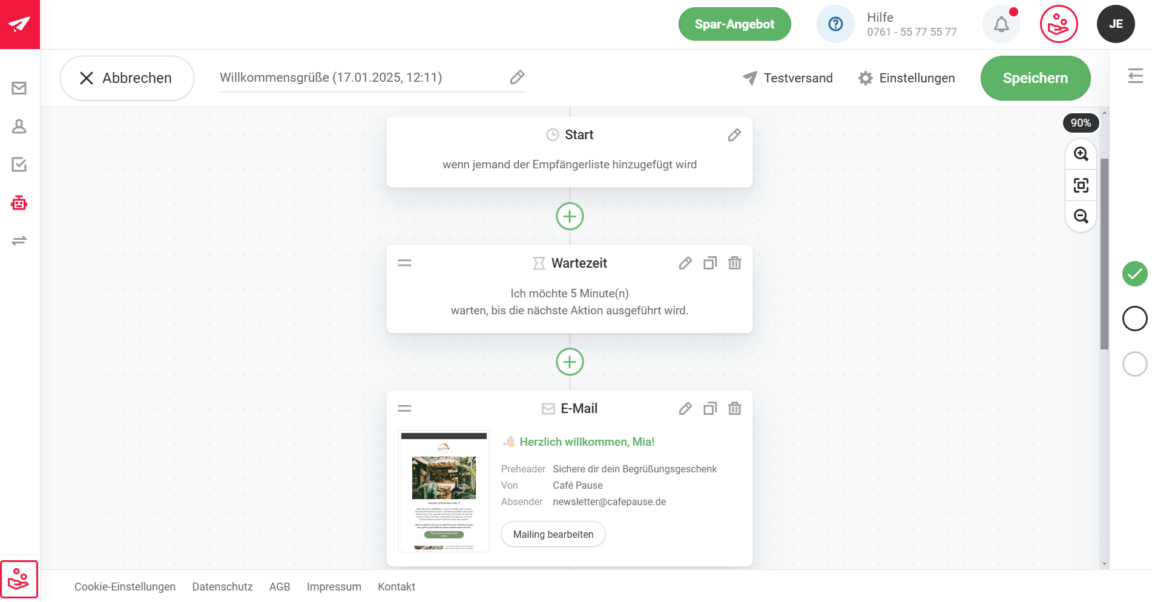
Task: Click the zoom in magnifier icon
Action: 1081,154
